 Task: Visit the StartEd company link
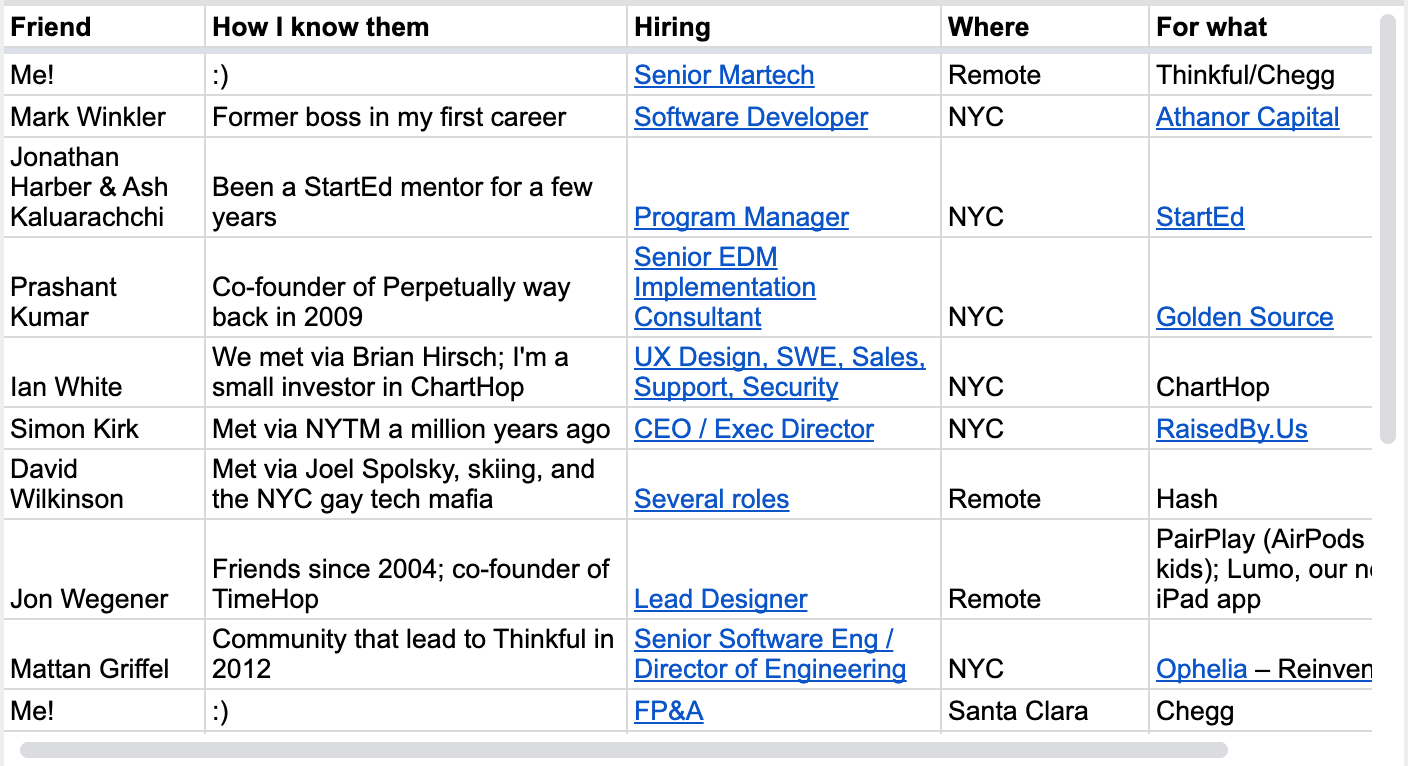coord(1200,217)
